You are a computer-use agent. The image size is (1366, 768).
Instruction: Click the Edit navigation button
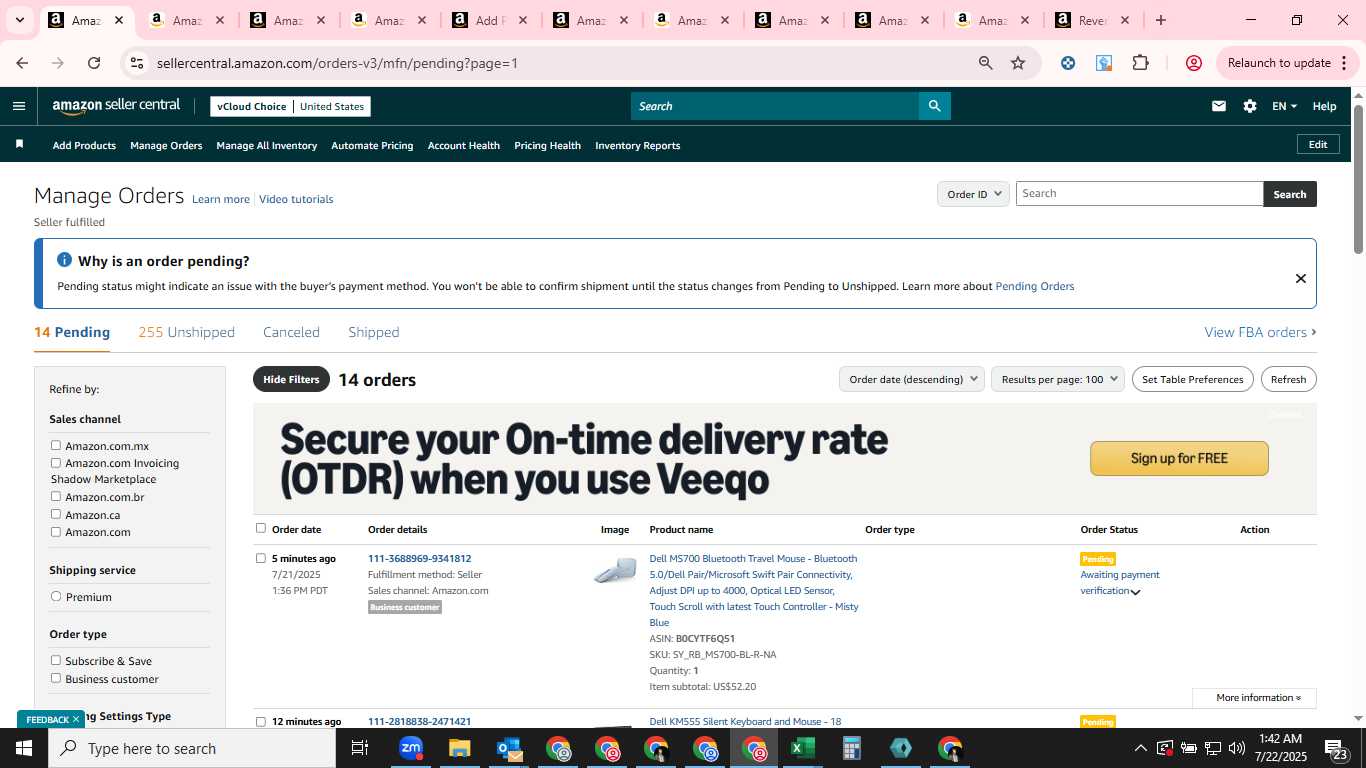pyautogui.click(x=1318, y=144)
